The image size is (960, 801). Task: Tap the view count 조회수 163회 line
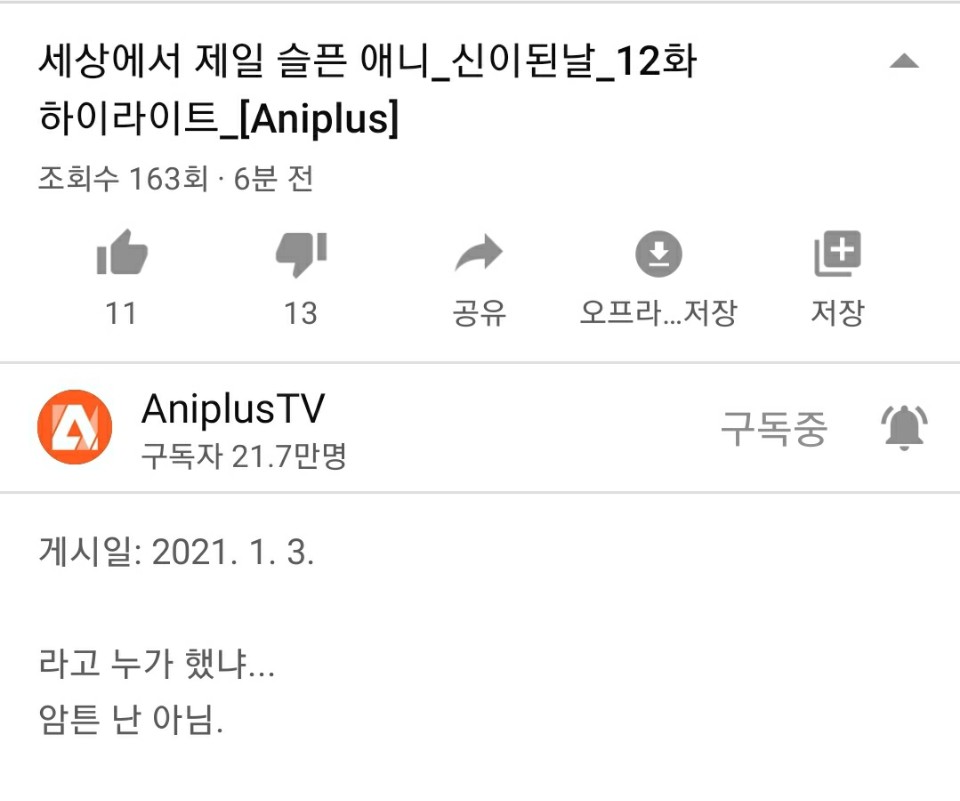[x=176, y=179]
